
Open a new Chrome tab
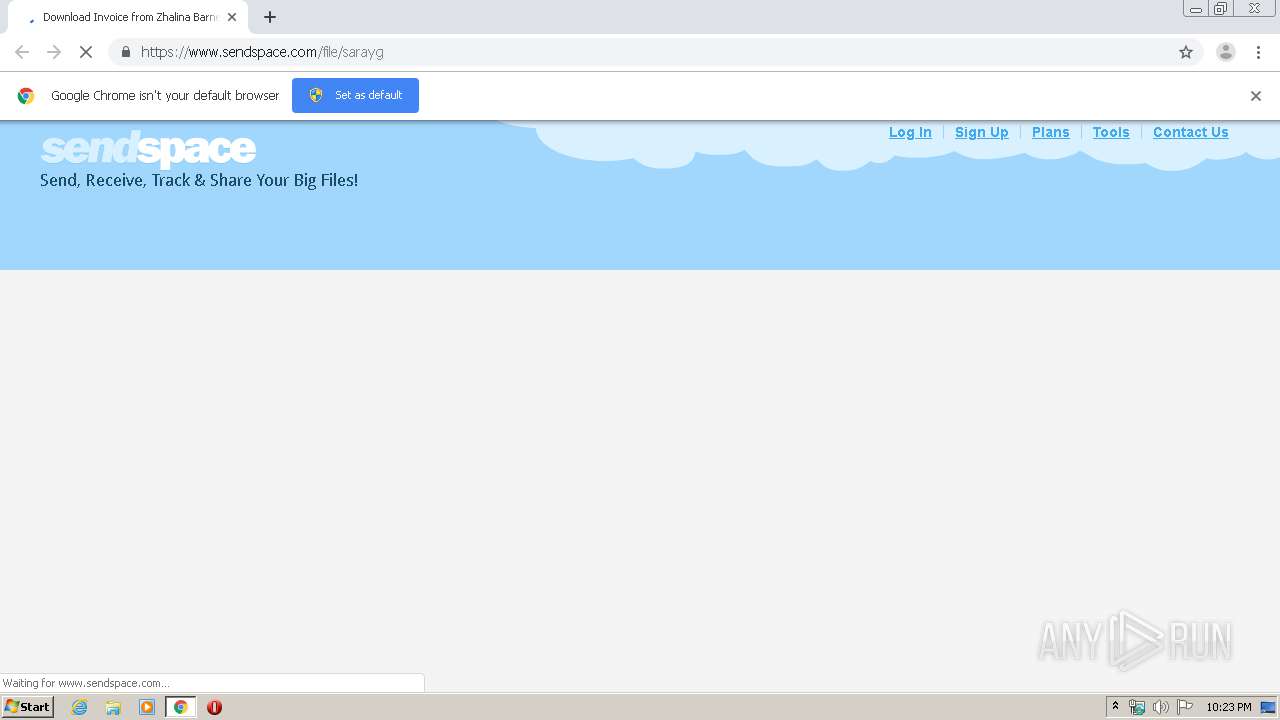(x=270, y=17)
